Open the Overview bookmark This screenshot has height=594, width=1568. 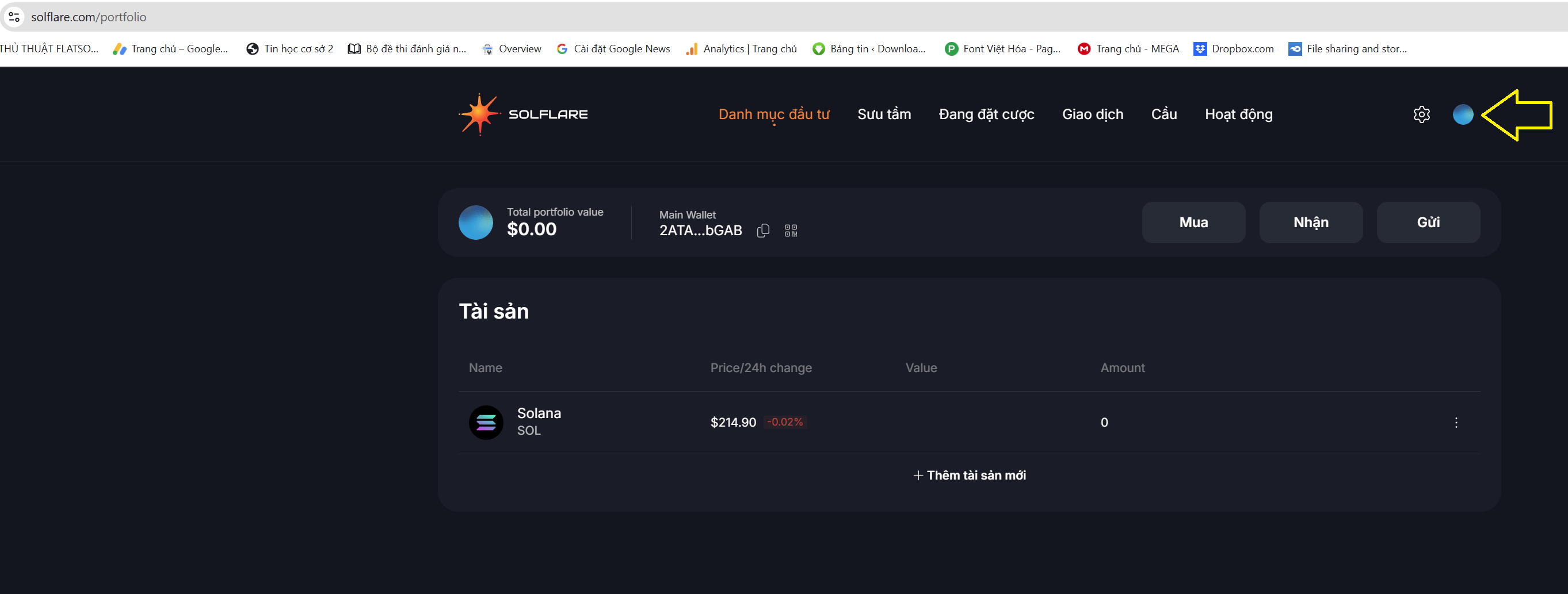coord(512,49)
